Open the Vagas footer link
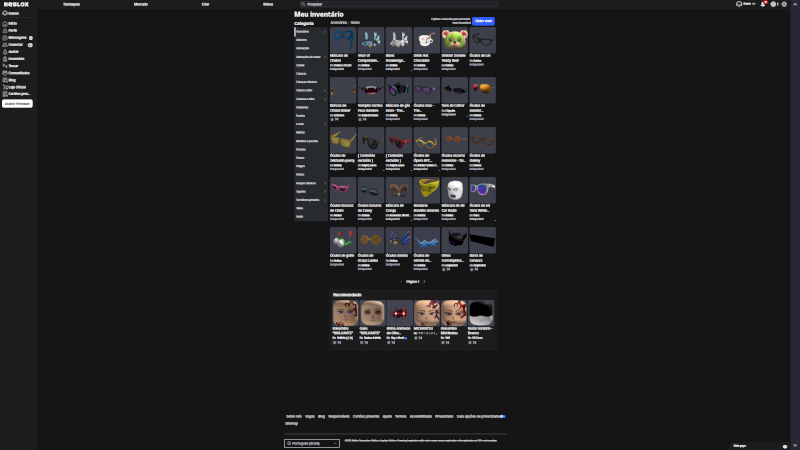This screenshot has width=800, height=450. tap(310, 416)
